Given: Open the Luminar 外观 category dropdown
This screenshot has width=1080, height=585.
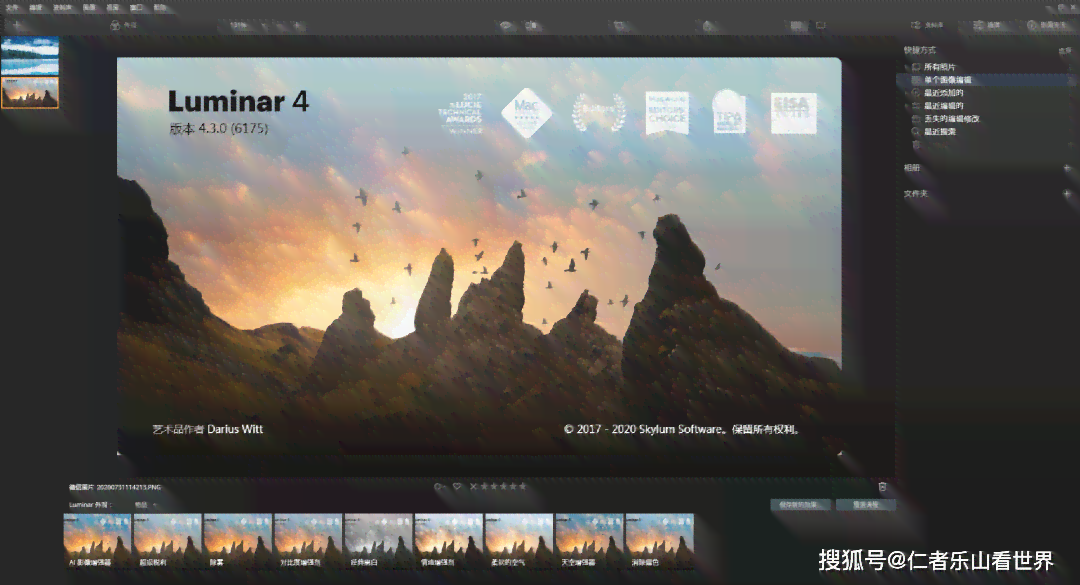Looking at the screenshot, I should pos(145,505).
